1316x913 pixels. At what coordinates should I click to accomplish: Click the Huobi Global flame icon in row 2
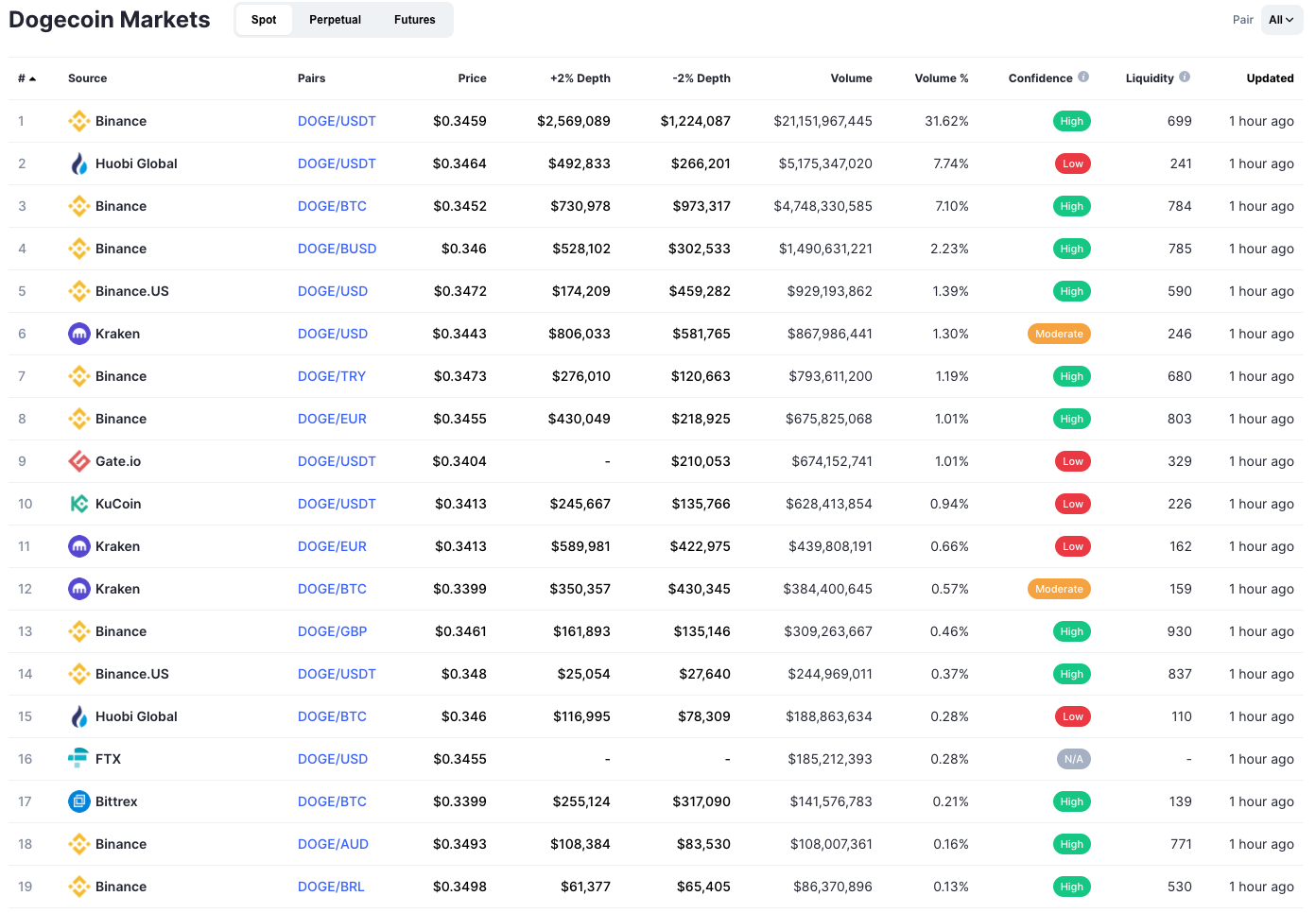point(79,164)
